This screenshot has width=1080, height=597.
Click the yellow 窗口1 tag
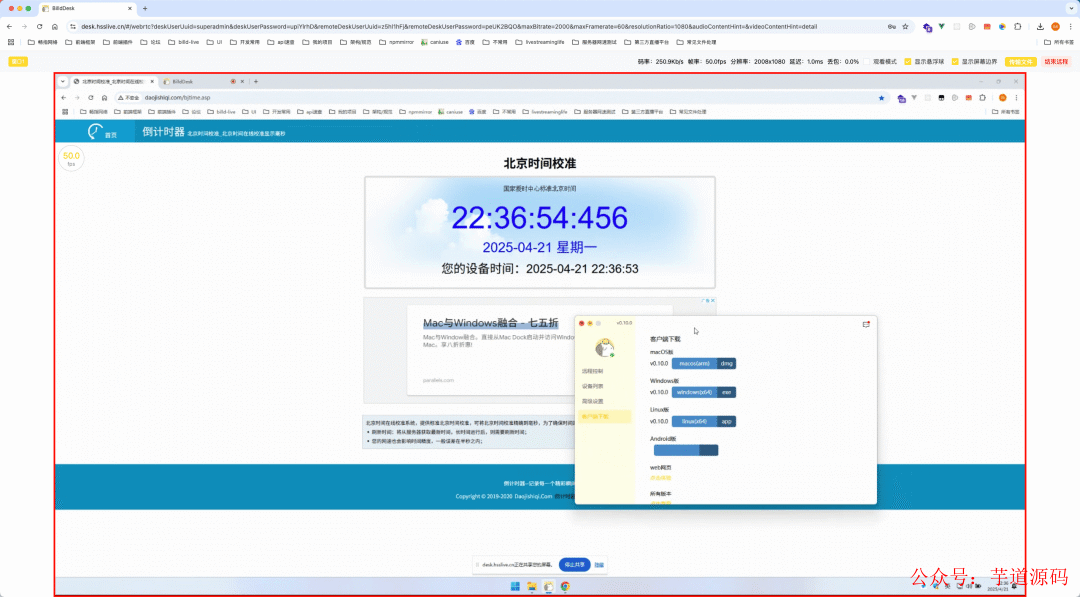pyautogui.click(x=18, y=62)
